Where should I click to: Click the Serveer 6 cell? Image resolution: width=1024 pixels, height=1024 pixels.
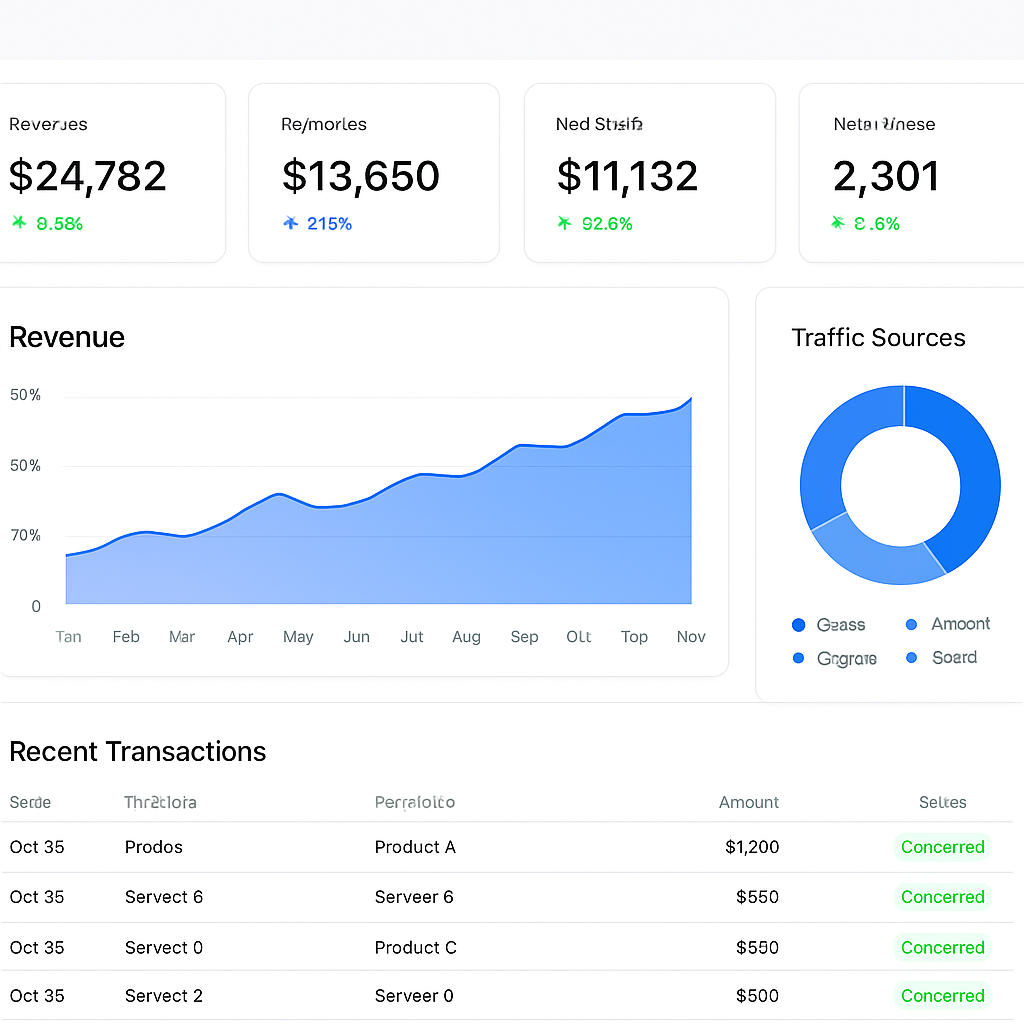click(x=414, y=897)
